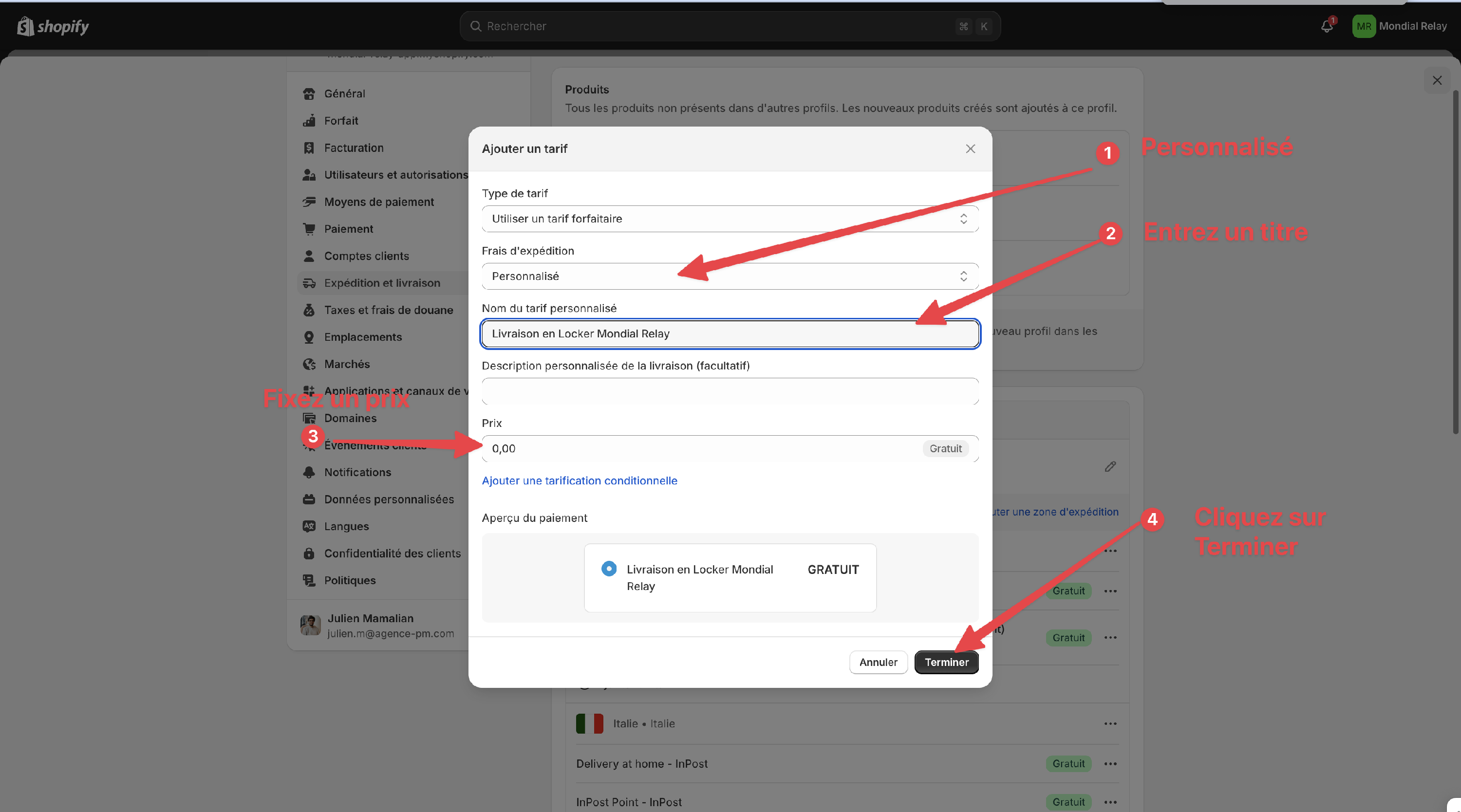Open the notifications bell icon
Viewport: 1461px width, 812px height.
coord(1326,26)
